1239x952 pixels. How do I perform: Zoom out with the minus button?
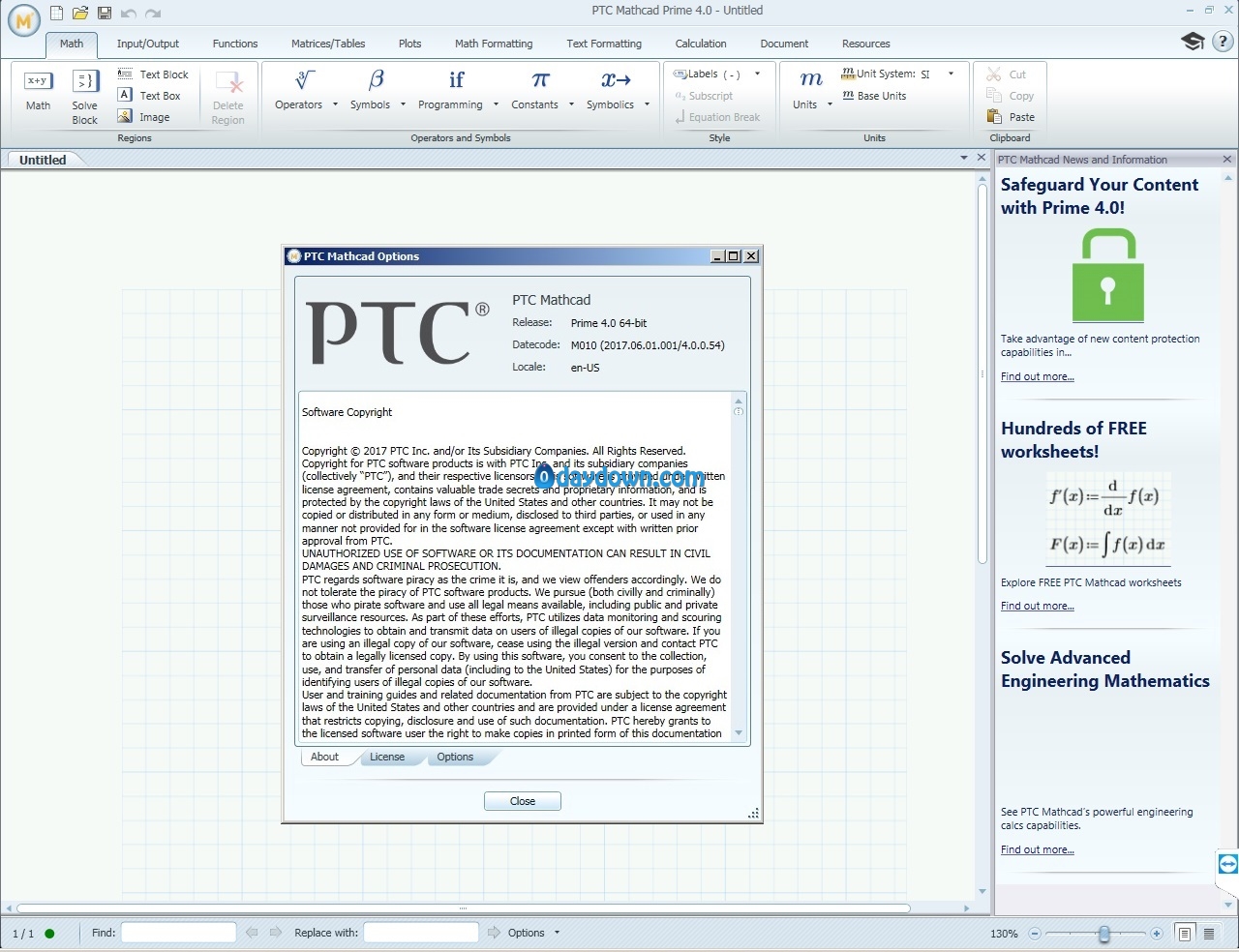coord(1035,934)
